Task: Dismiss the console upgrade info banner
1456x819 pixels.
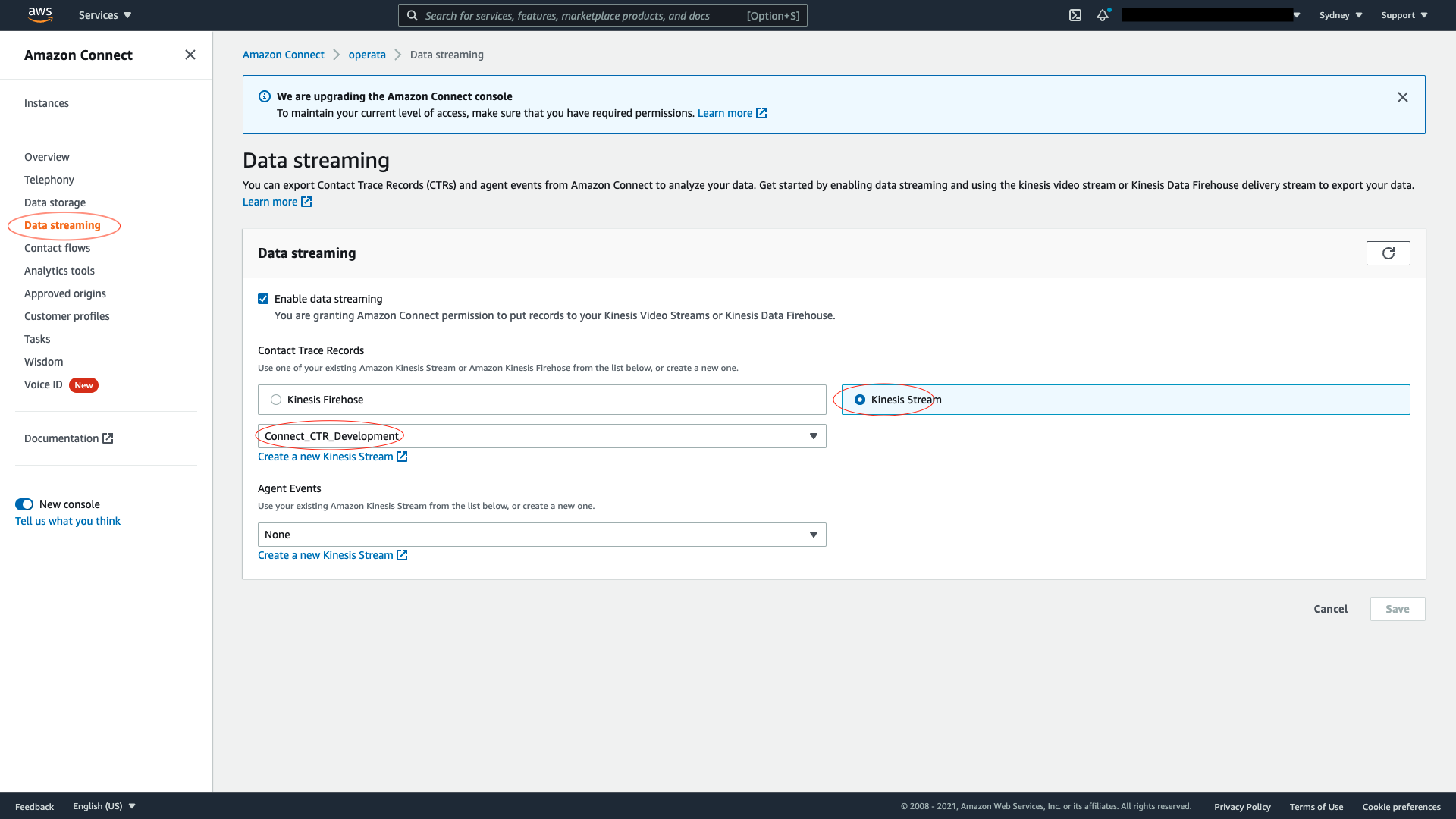Action: [x=1402, y=97]
